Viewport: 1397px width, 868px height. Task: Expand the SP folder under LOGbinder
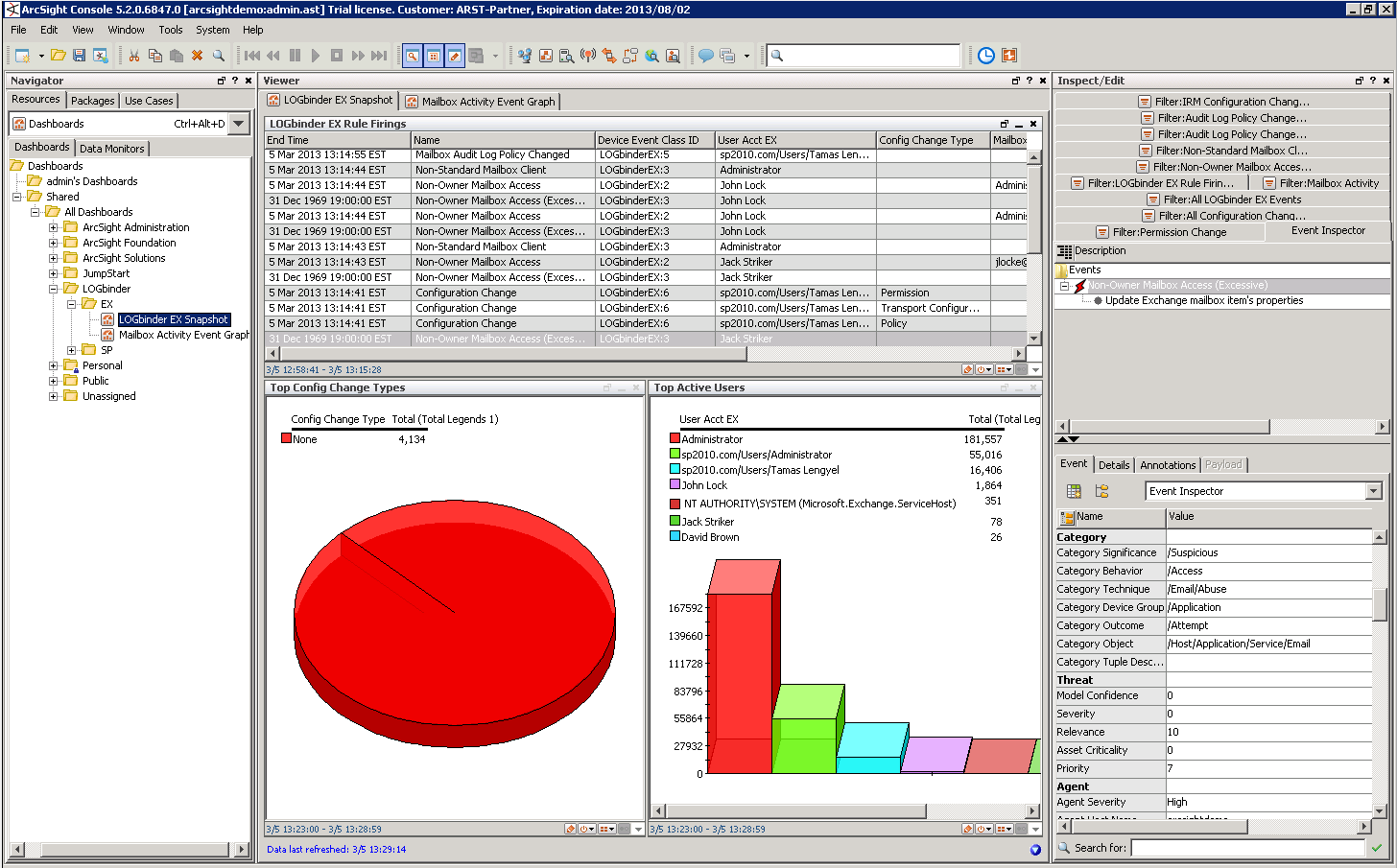click(73, 349)
